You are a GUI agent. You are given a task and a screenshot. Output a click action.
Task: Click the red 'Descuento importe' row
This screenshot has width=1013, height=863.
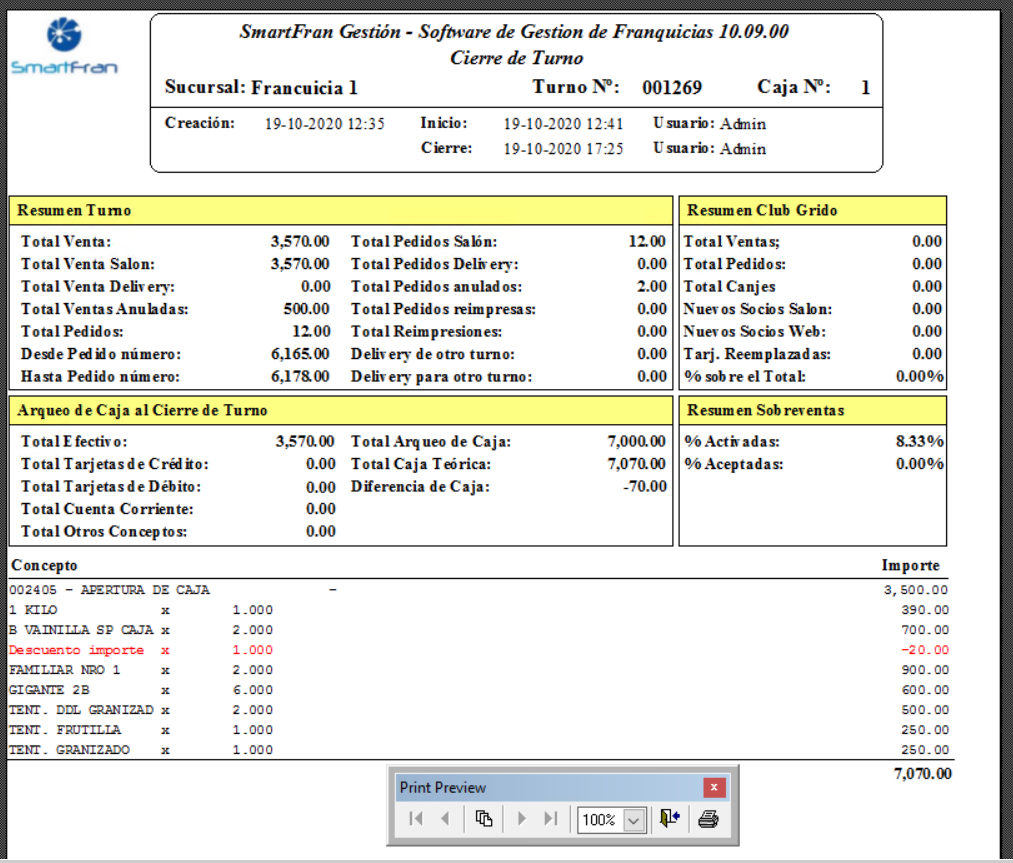click(x=479, y=650)
